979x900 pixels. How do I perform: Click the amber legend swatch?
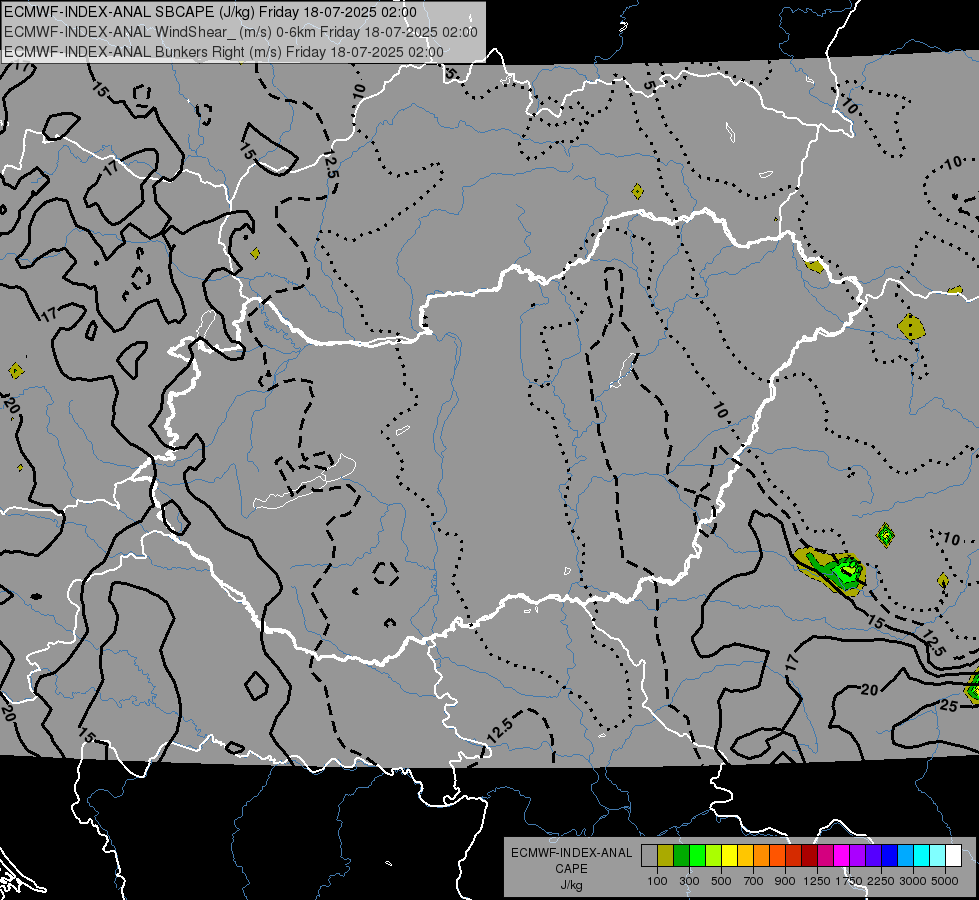pyautogui.click(x=745, y=855)
